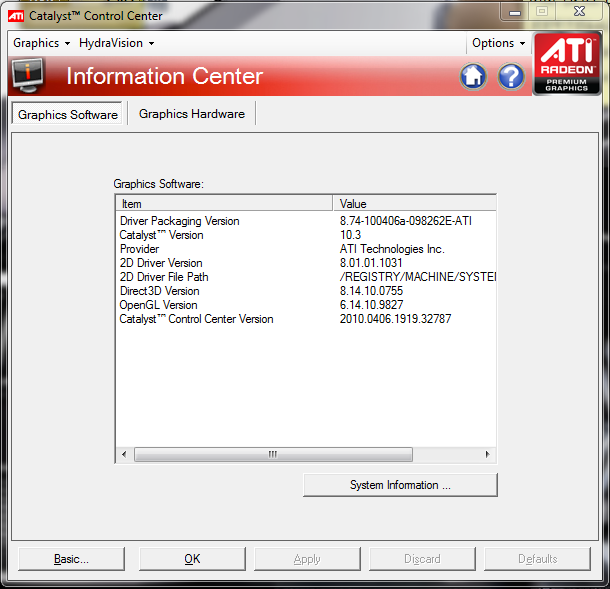Screen dimensions: 610x589
Task: Close the Catalyst Control Center window
Action: [x=579, y=11]
